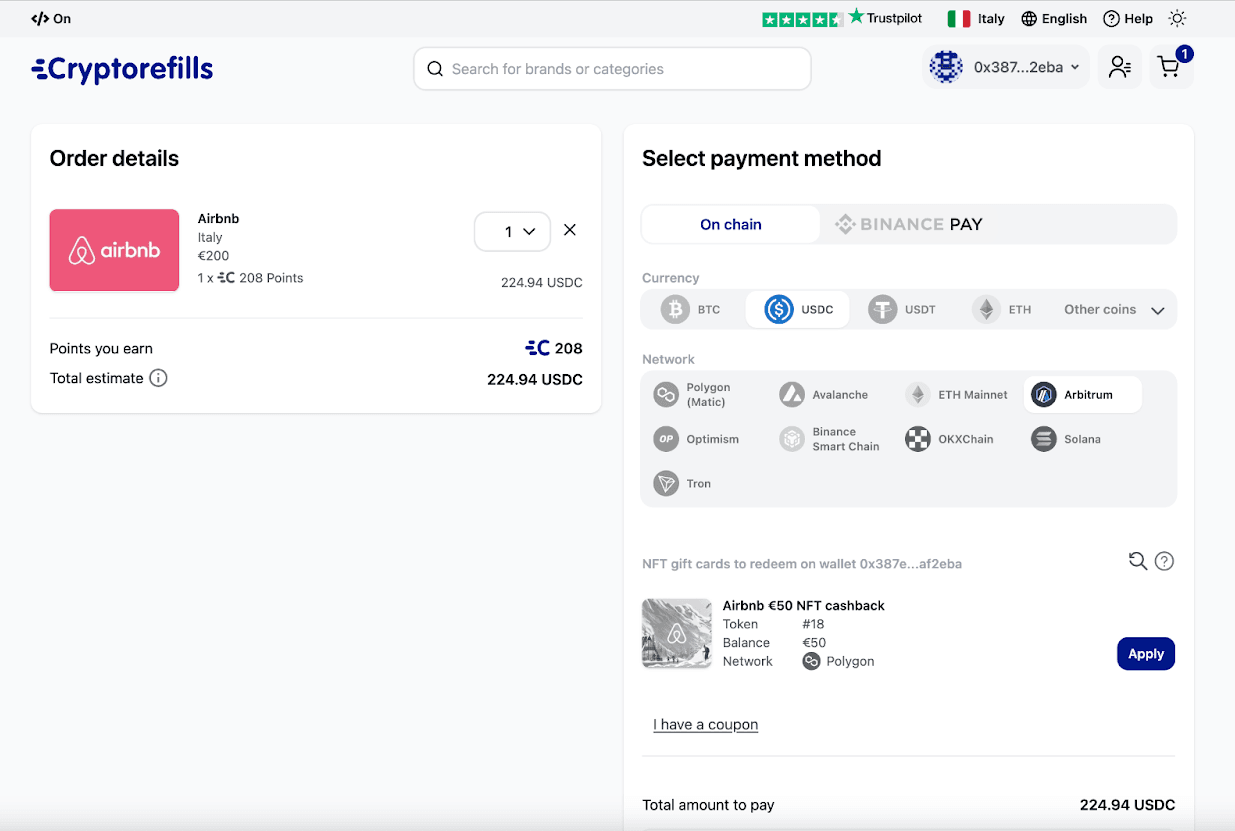Select the ETH currency icon
Viewport: 1235px width, 831px height.
(x=986, y=309)
